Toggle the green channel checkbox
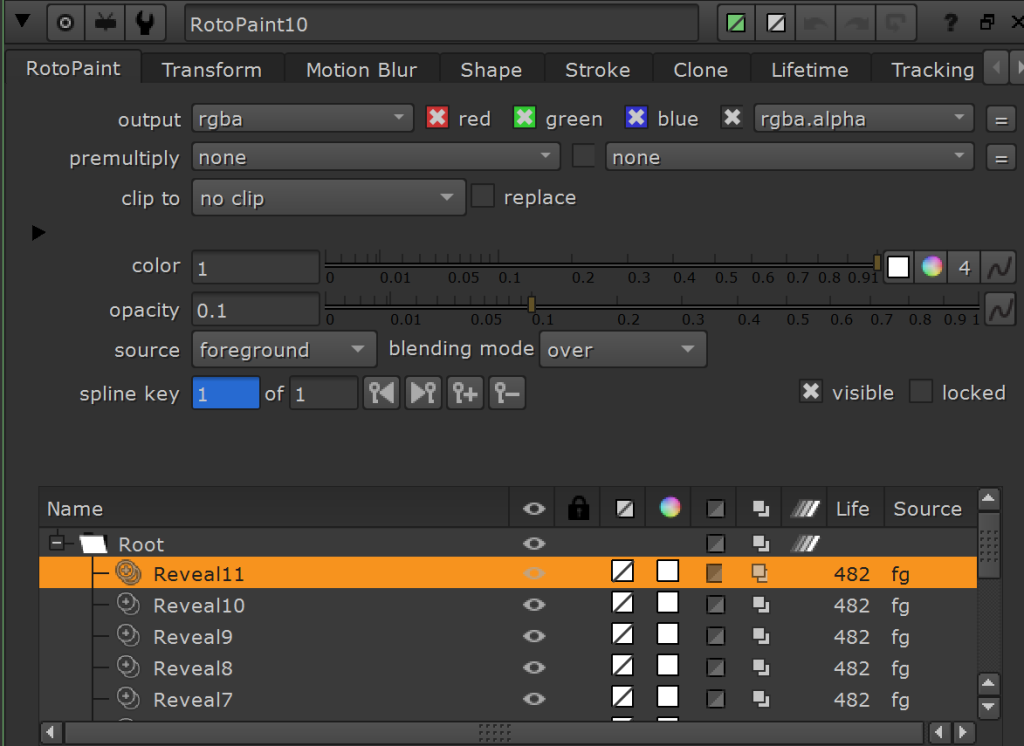This screenshot has width=1024, height=746. tap(524, 118)
